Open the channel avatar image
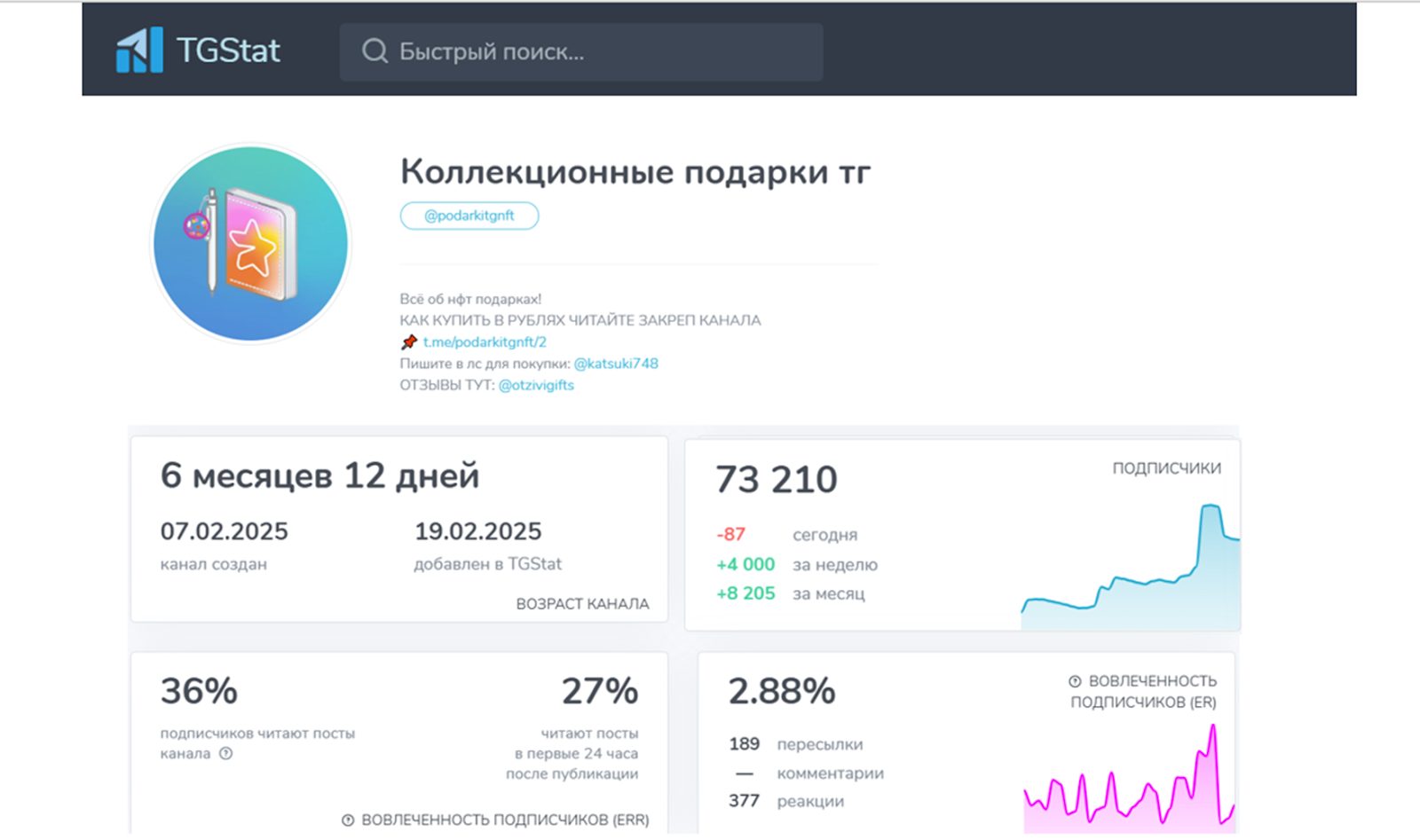 [251, 244]
